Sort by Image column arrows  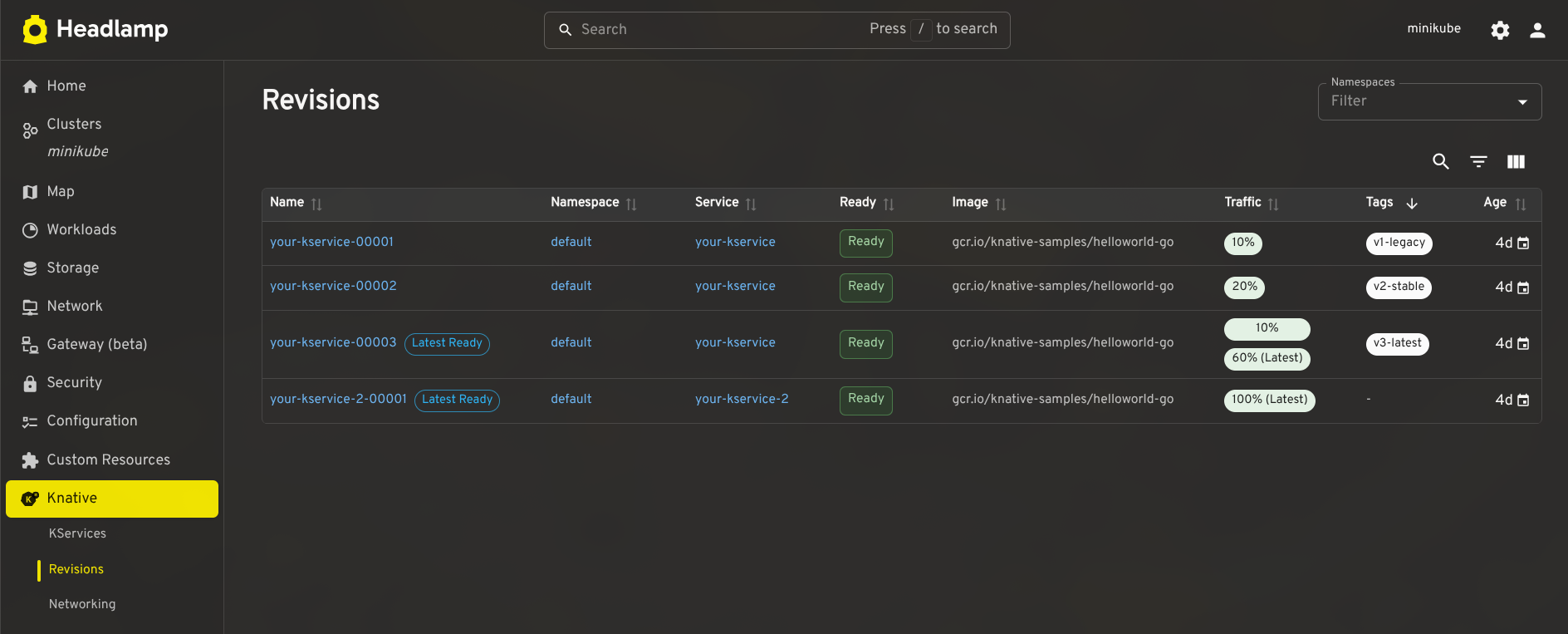[x=1001, y=204]
